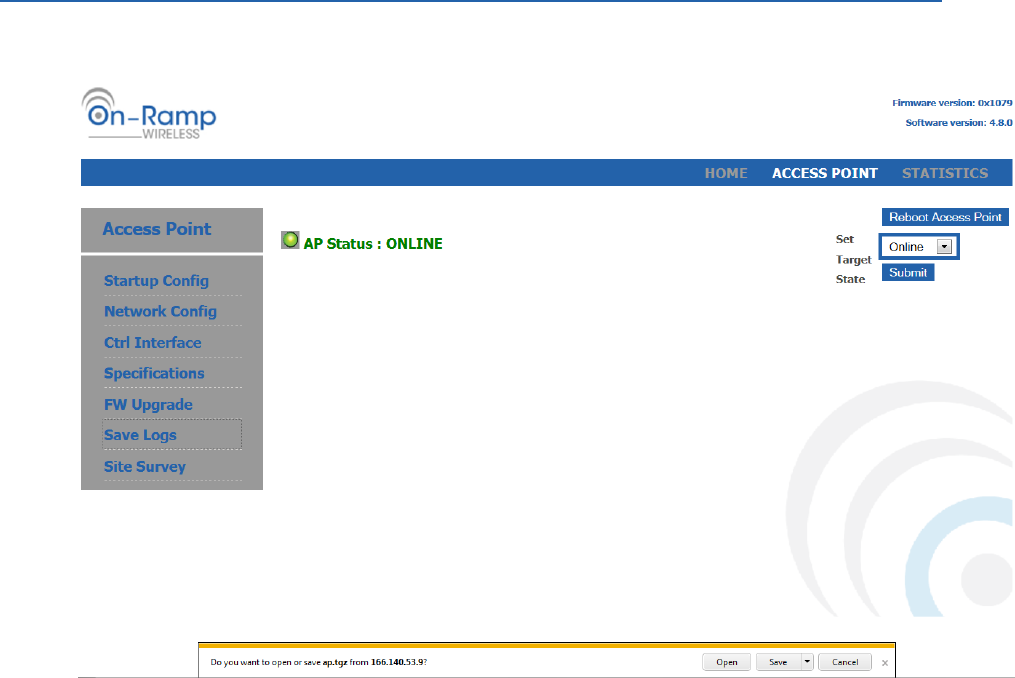This screenshot has height=678, width=1015.
Task: Click the Firmware version: 0x1079 text
Action: coord(952,103)
